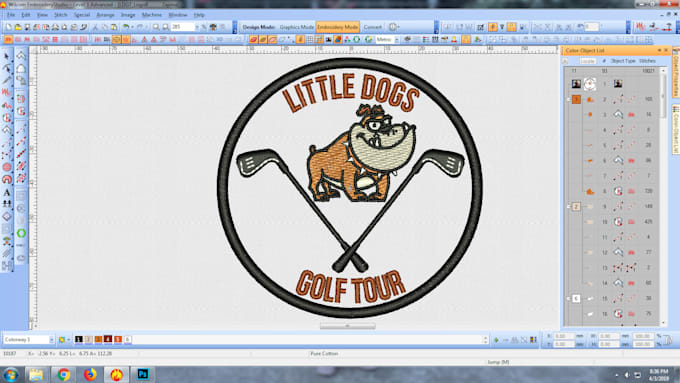The image size is (680, 383).
Task: Open the Help menu
Action: click(199, 15)
